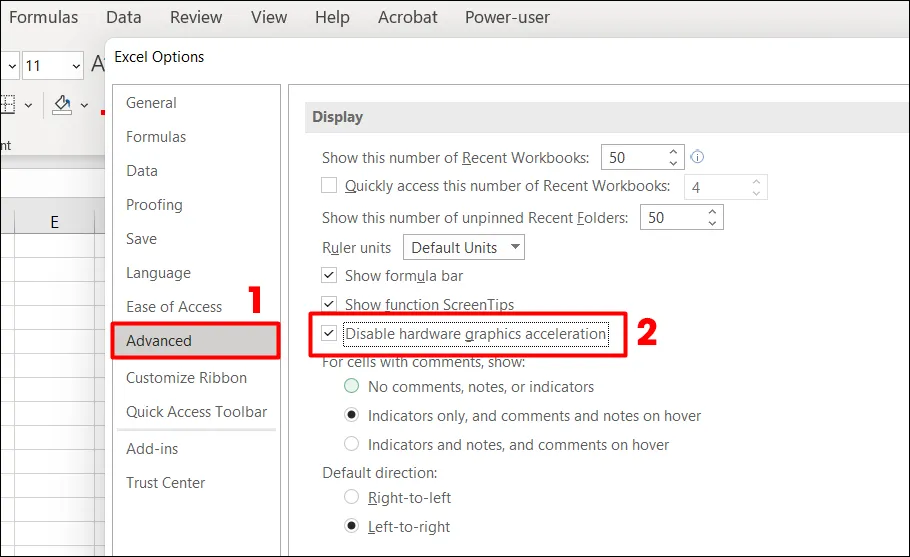Toggle the Show function ScreenTips checkbox
910x557 pixels.
(x=329, y=303)
